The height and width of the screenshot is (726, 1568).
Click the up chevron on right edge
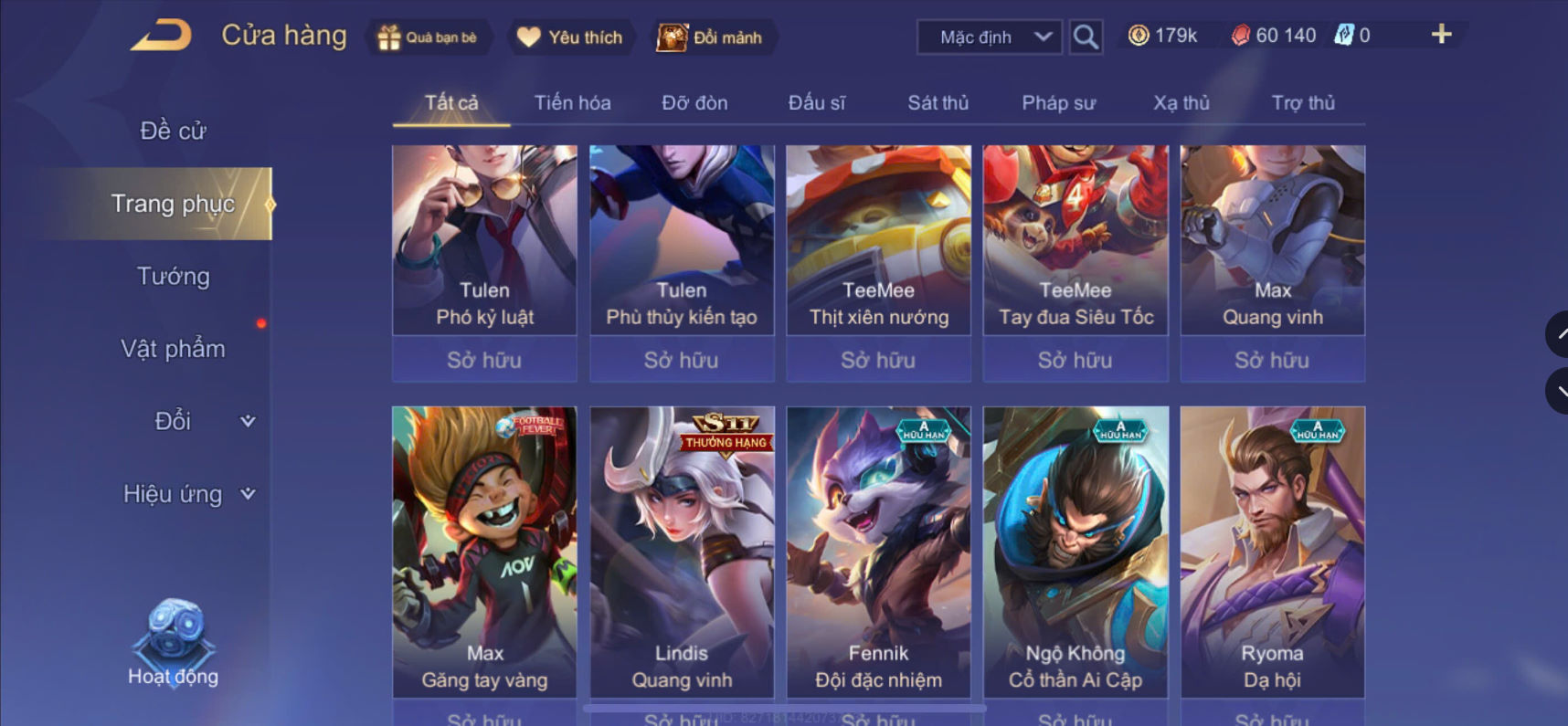(1557, 333)
